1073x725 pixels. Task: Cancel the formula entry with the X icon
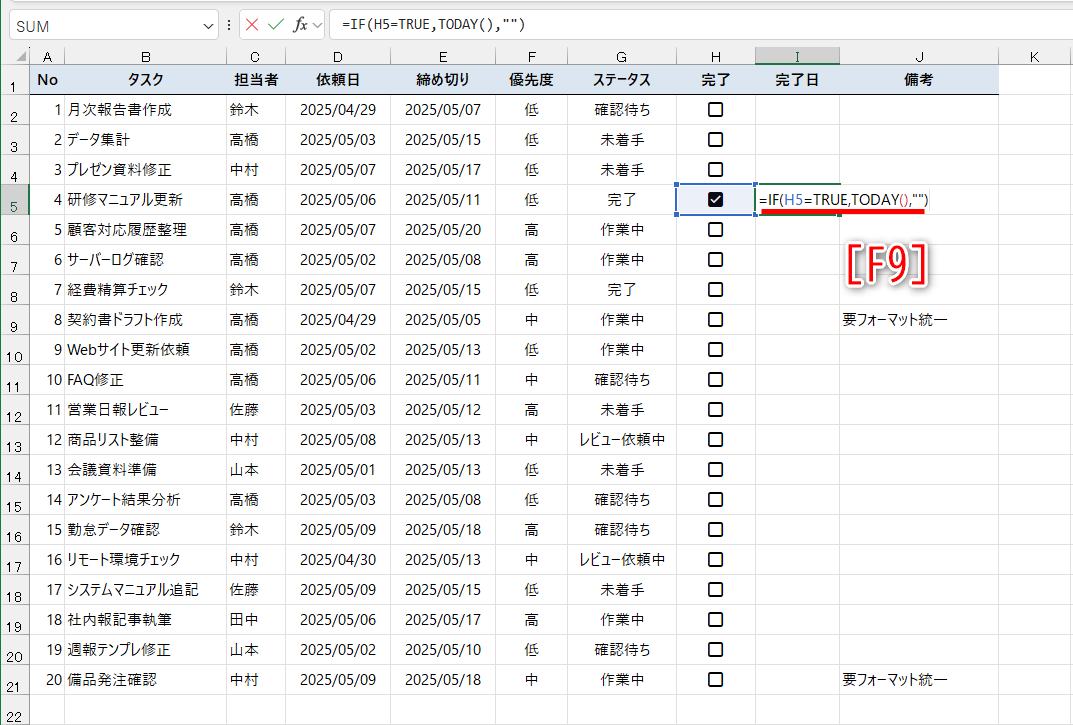(252, 25)
